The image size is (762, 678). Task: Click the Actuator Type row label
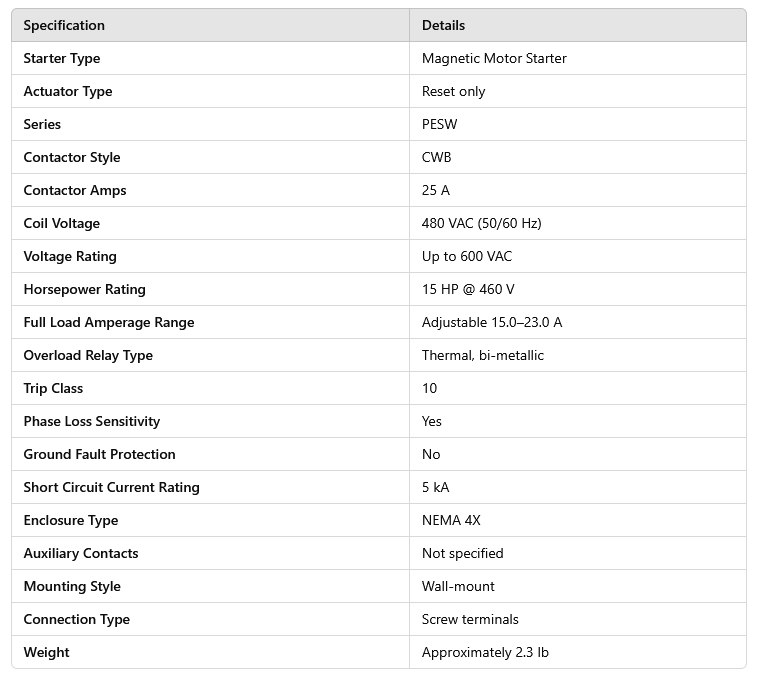[68, 91]
